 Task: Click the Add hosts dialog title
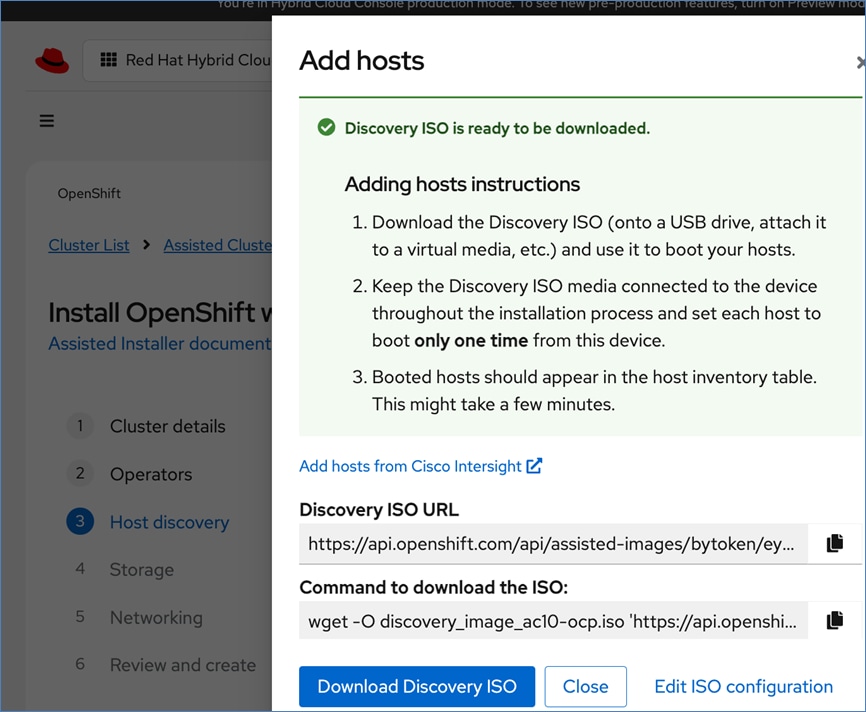pyautogui.click(x=362, y=61)
